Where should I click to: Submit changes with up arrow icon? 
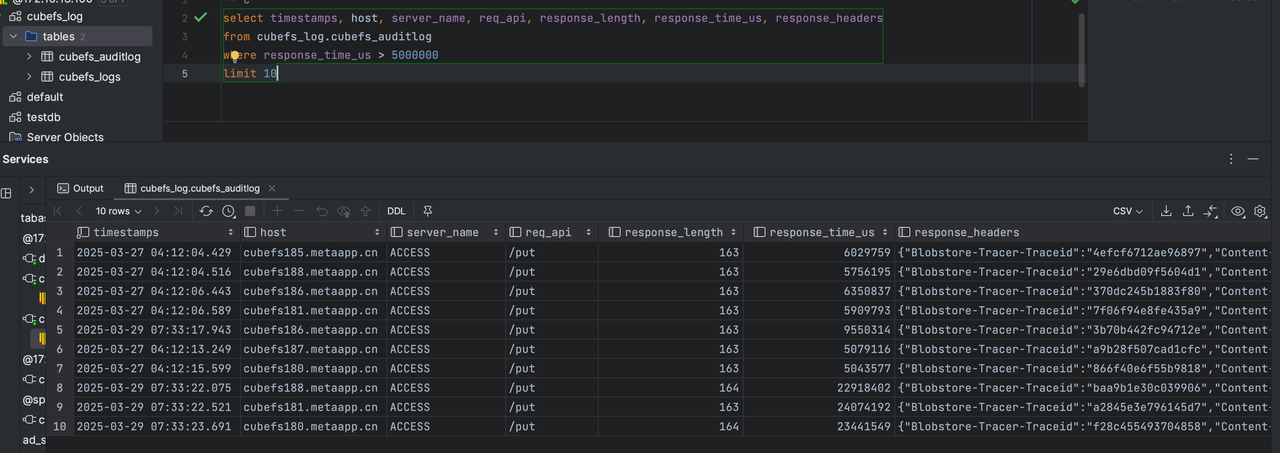(x=366, y=211)
